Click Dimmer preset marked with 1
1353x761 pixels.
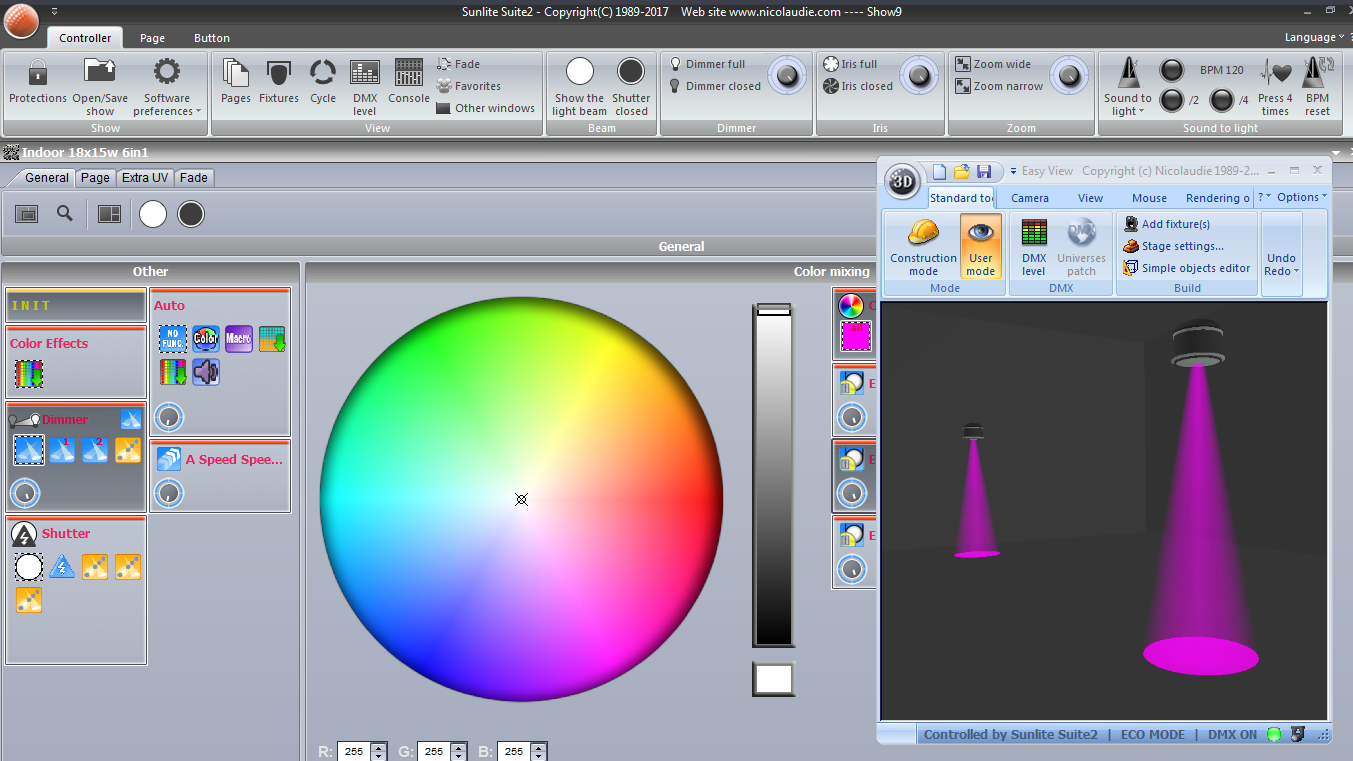[x=62, y=450]
